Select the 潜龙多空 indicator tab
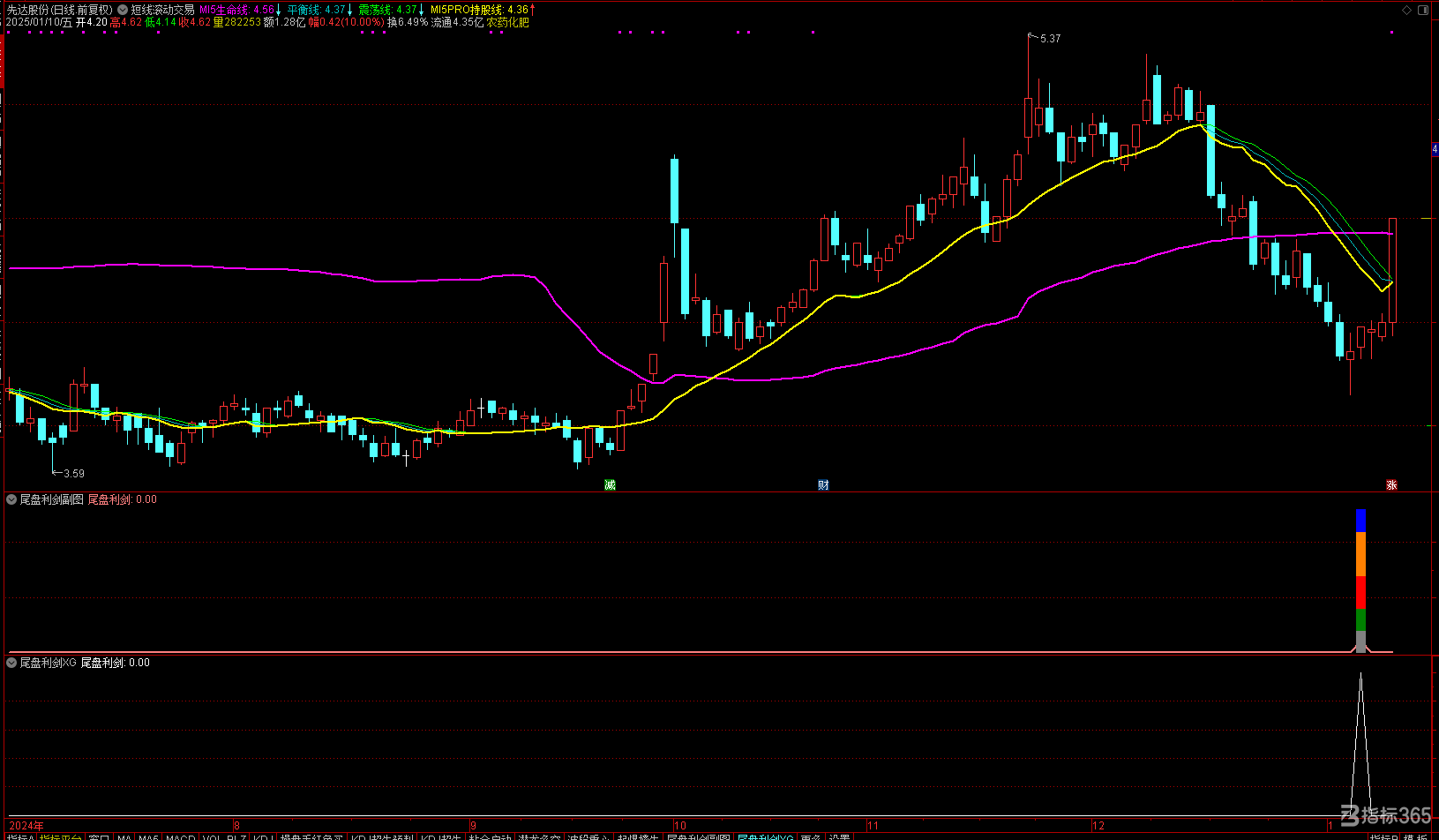This screenshot has height=840, width=1439. pyautogui.click(x=539, y=837)
